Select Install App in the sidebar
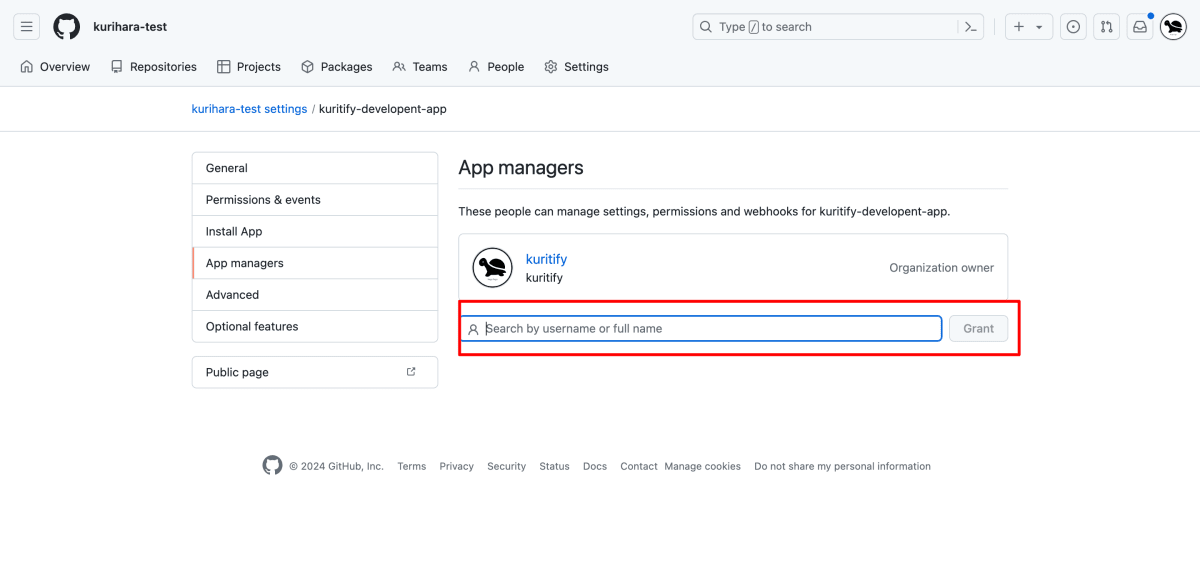 [315, 231]
